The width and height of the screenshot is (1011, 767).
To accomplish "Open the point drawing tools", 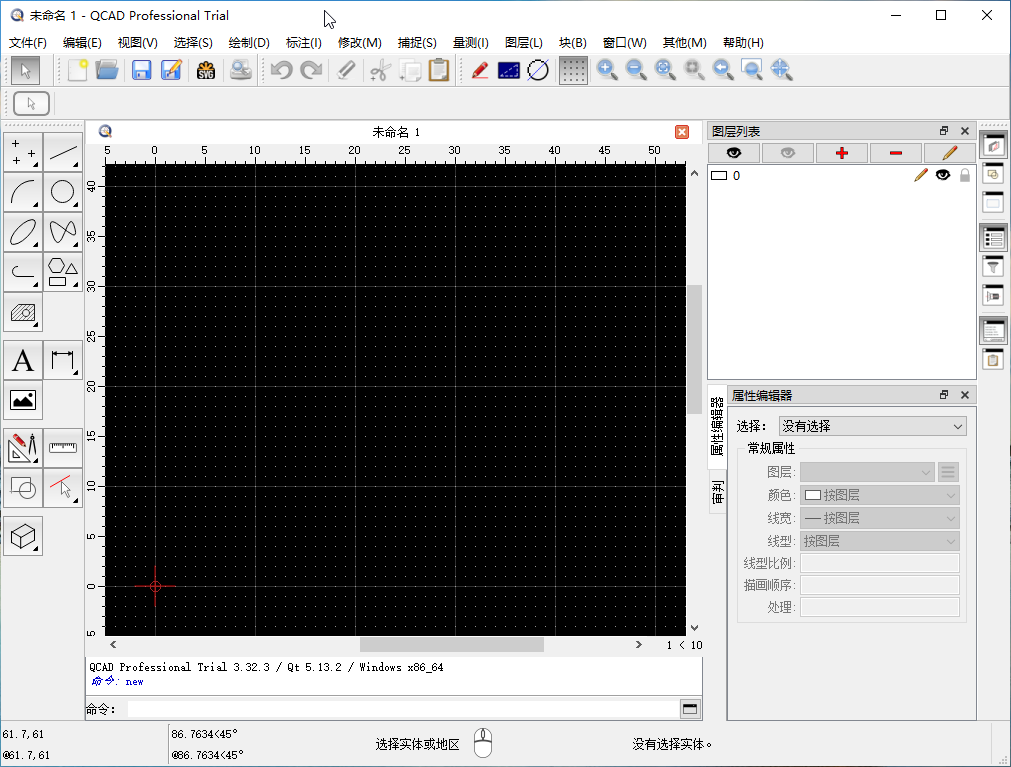I will click(23, 152).
